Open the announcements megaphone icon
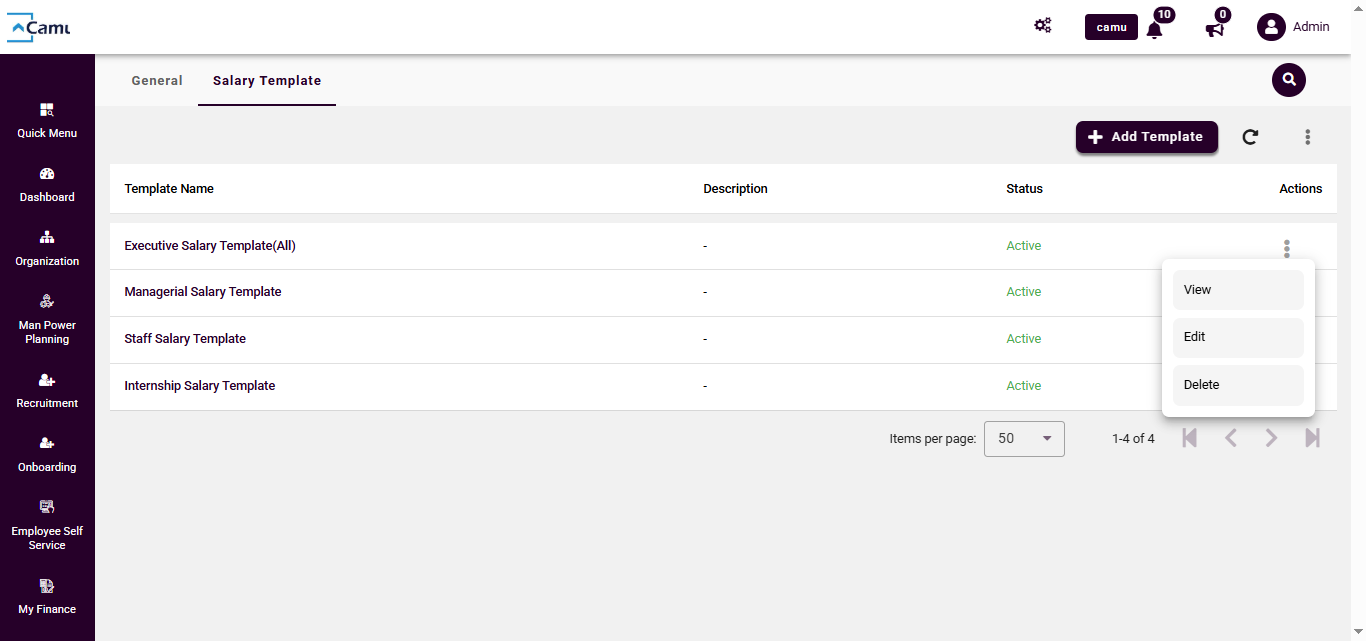1366x641 pixels. point(1215,29)
